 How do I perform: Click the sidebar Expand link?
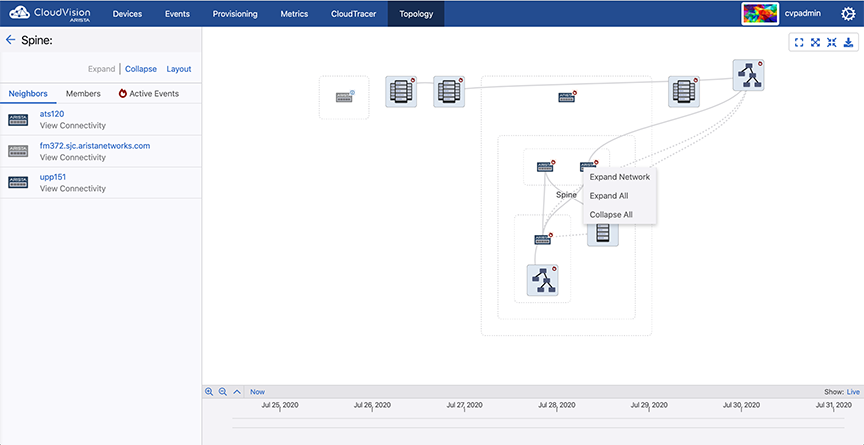[101, 69]
